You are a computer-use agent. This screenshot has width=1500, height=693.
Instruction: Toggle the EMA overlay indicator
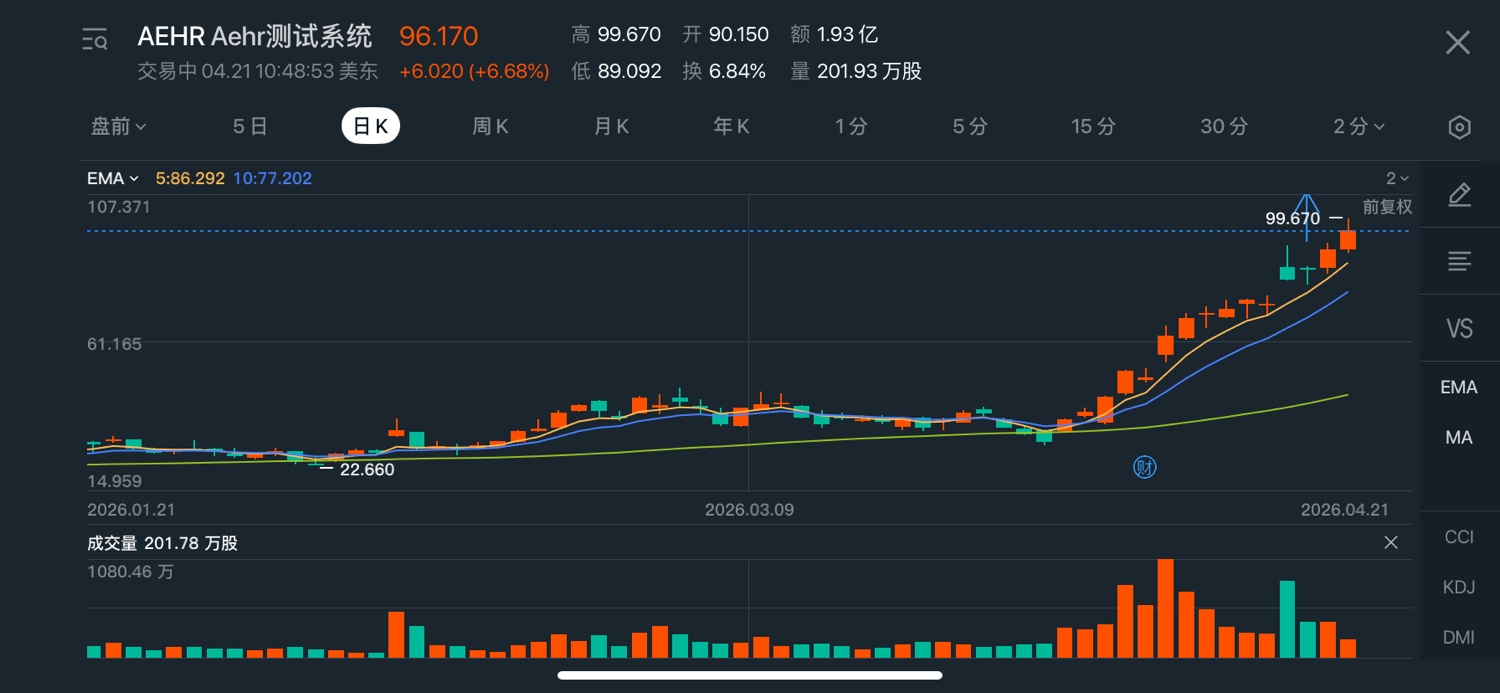[x=1459, y=387]
